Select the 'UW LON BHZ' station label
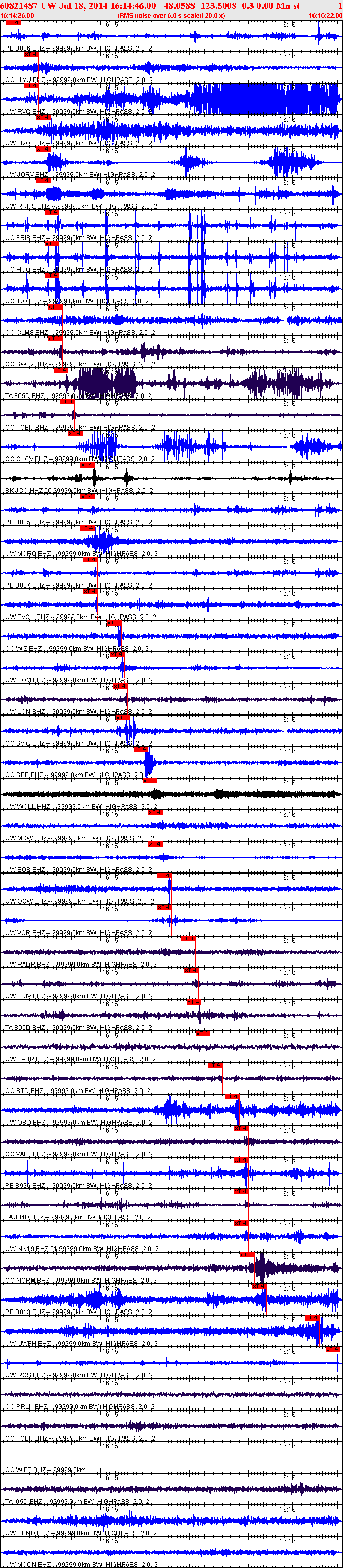Image resolution: width=343 pixels, height=1568 pixels. pos(25,712)
